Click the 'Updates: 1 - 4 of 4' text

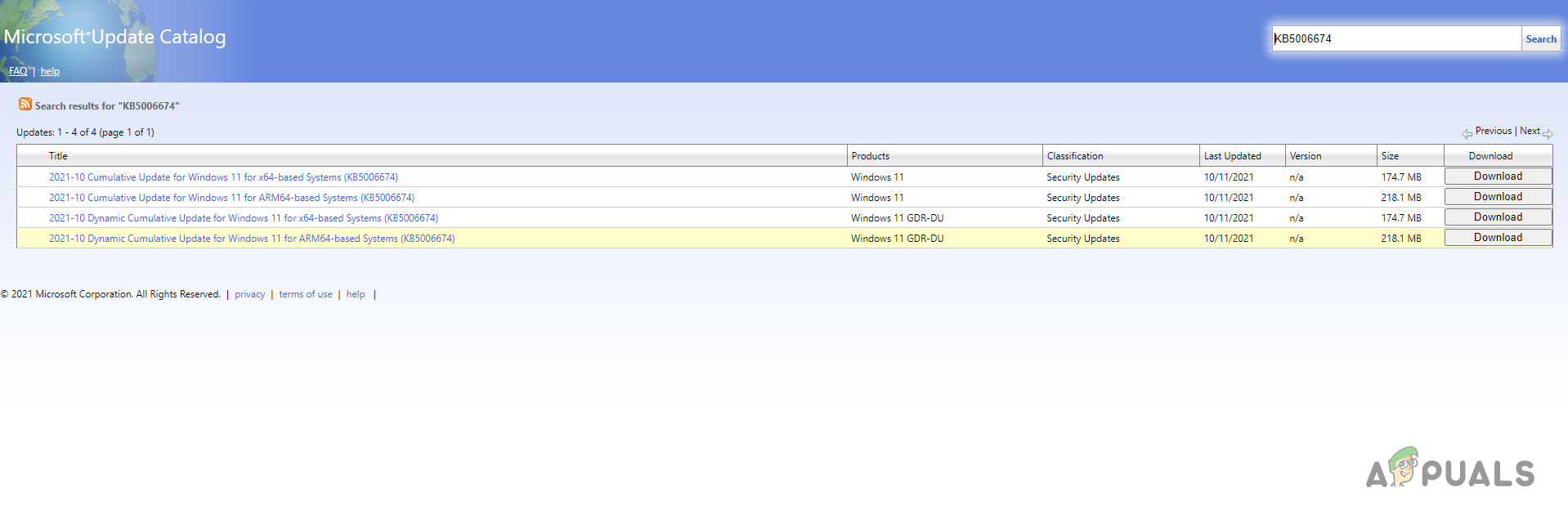85,132
